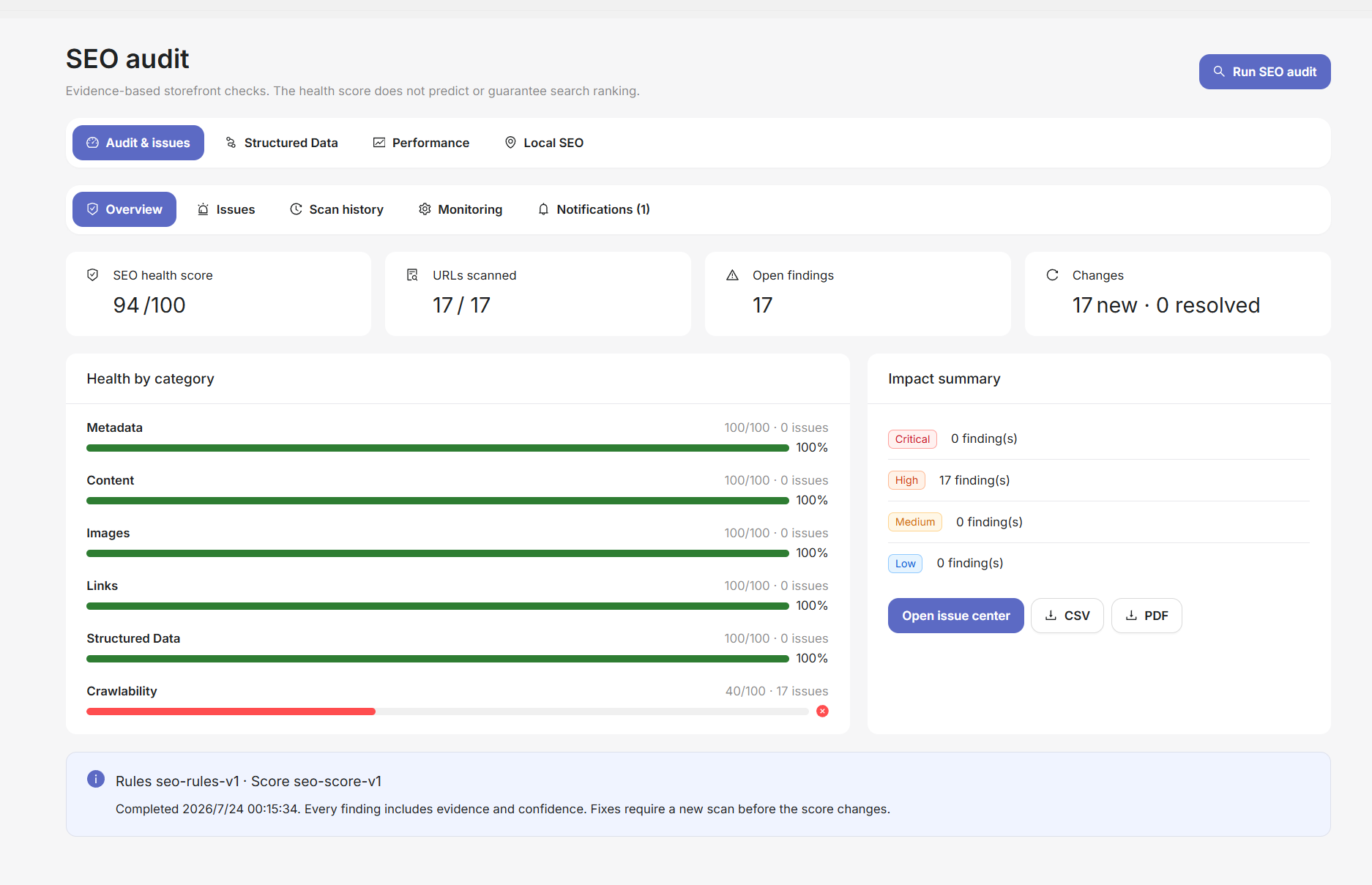This screenshot has height=885, width=1372.
Task: Click '17 finding(s)' in the High row
Action: tap(974, 480)
